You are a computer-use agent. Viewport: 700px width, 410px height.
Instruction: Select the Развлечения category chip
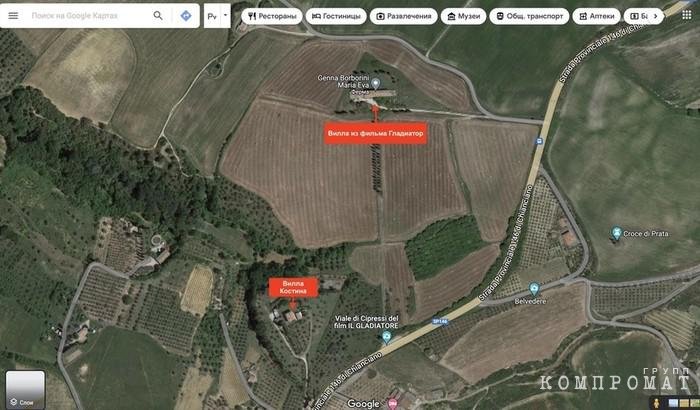click(404, 16)
